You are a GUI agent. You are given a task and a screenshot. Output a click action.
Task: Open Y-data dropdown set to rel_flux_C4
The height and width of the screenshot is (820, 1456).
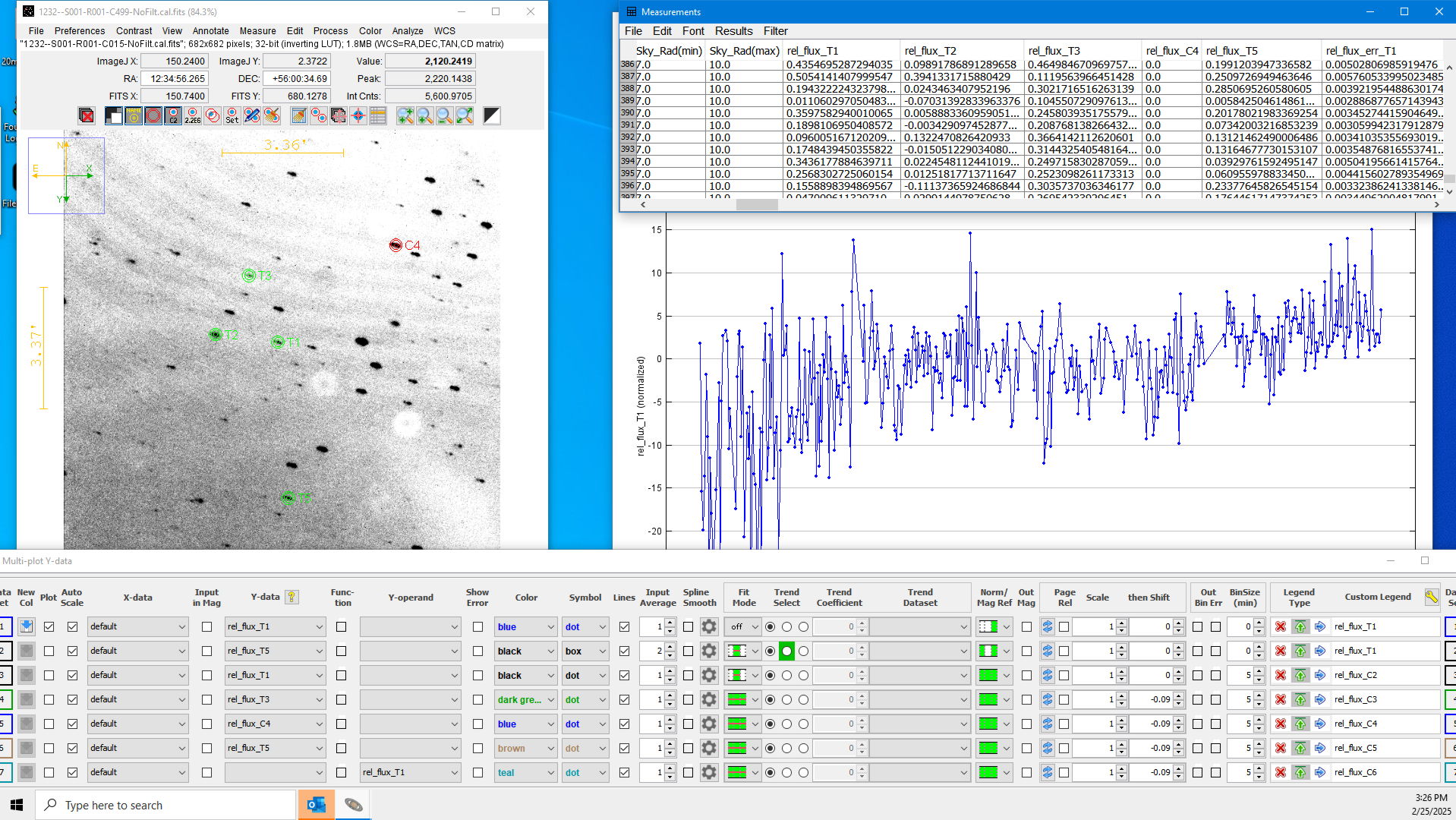click(275, 724)
